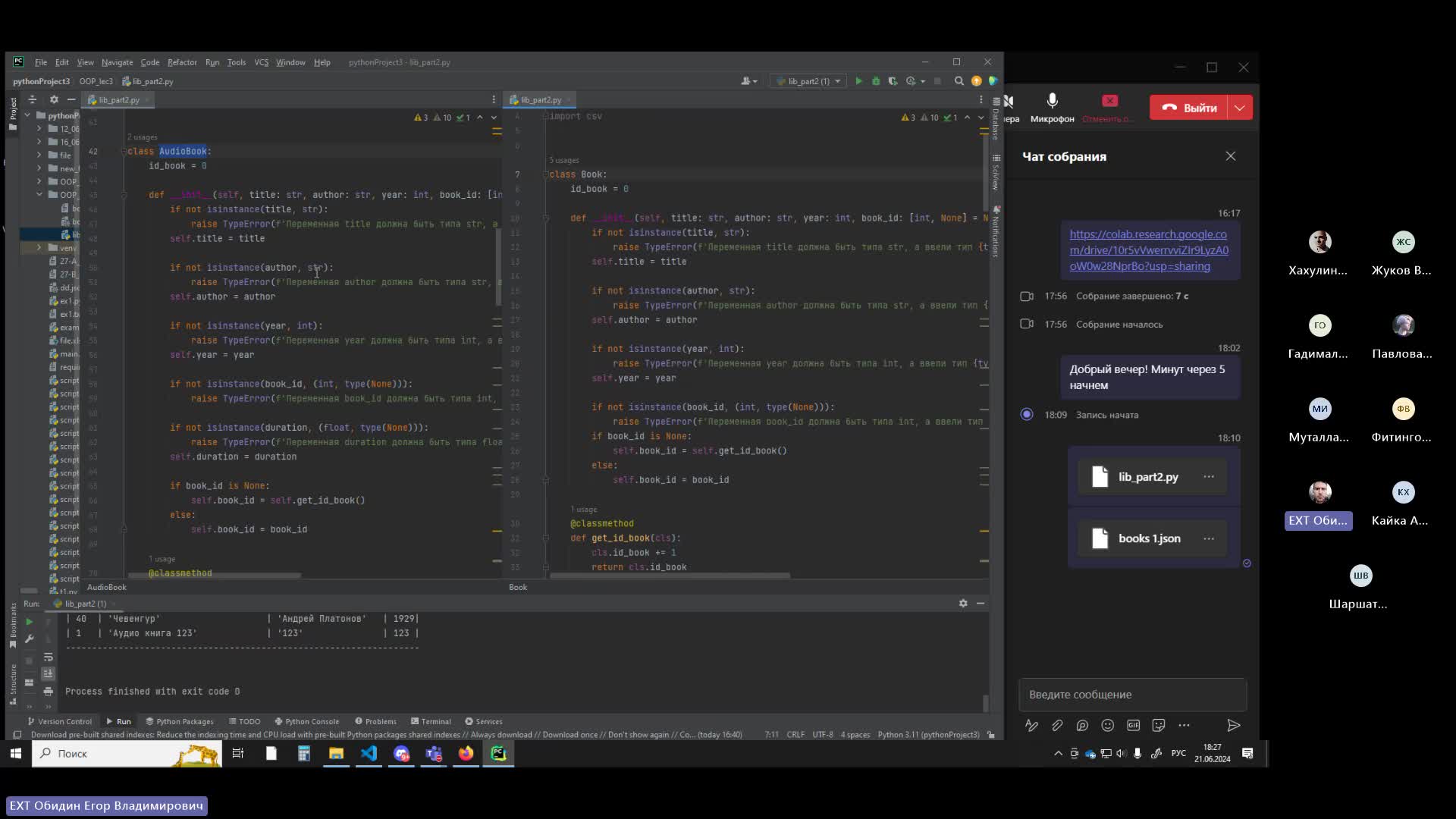Run with coverage using the shield icon
1456x819 pixels.
(893, 81)
